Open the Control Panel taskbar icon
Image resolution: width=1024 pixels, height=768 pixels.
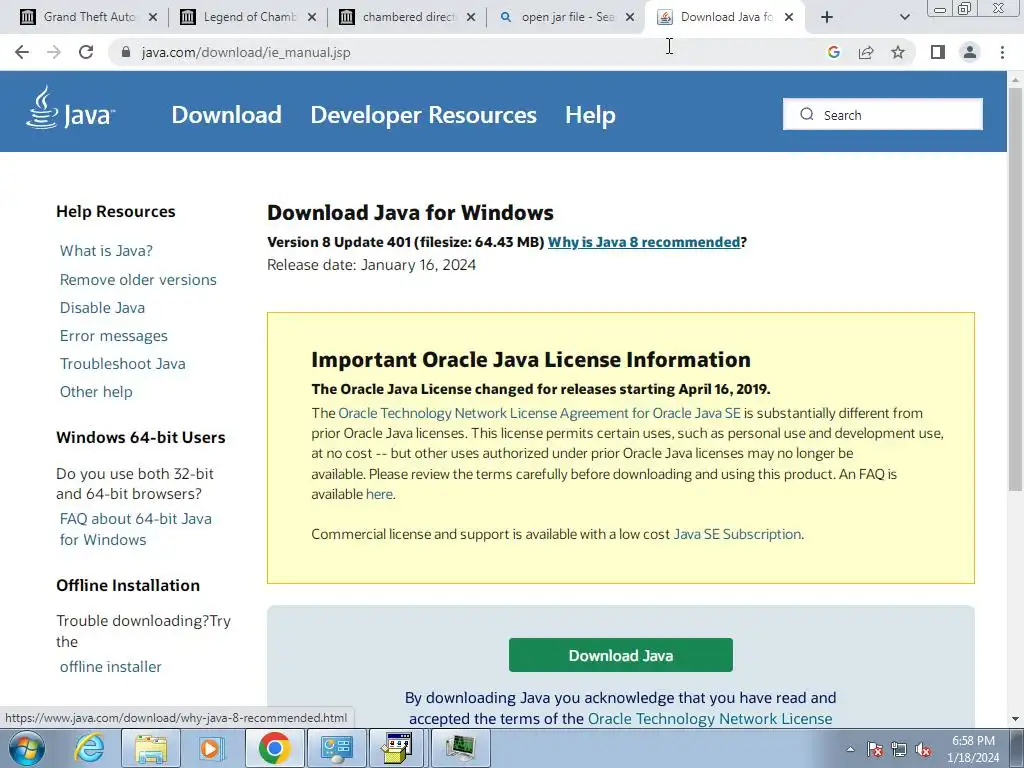[336, 748]
